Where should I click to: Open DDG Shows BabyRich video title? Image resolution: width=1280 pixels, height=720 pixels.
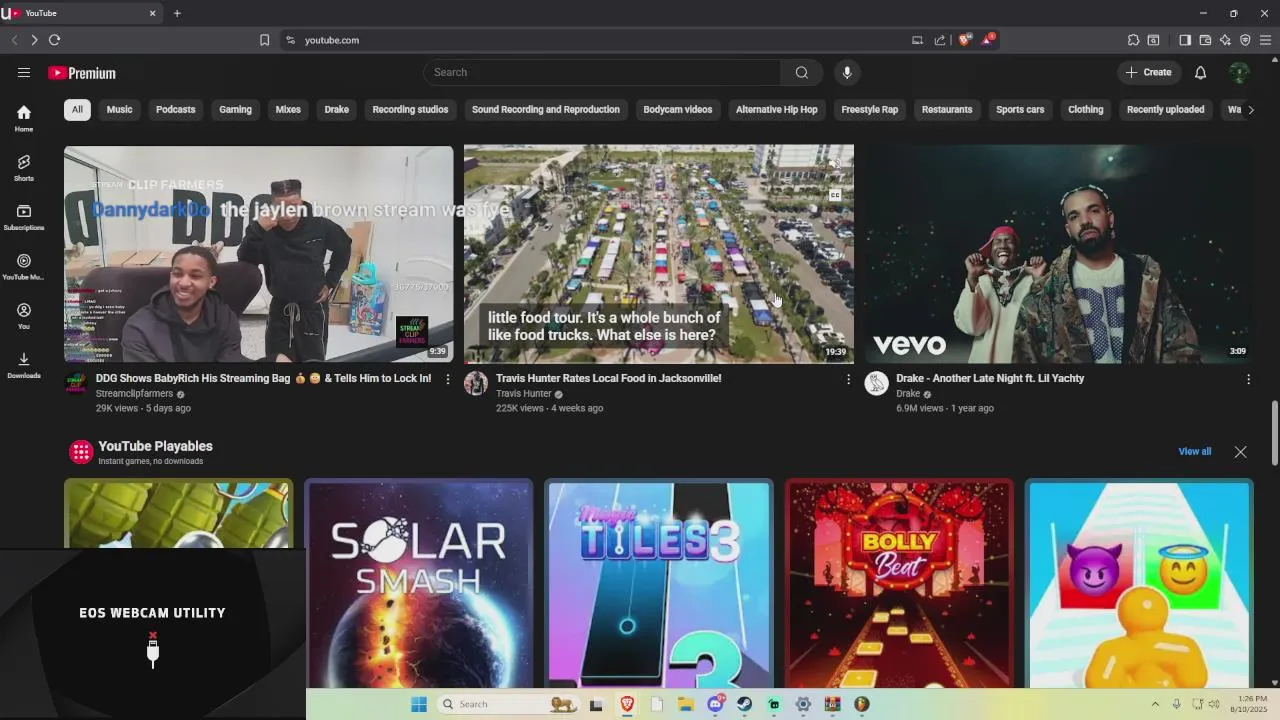(263, 378)
